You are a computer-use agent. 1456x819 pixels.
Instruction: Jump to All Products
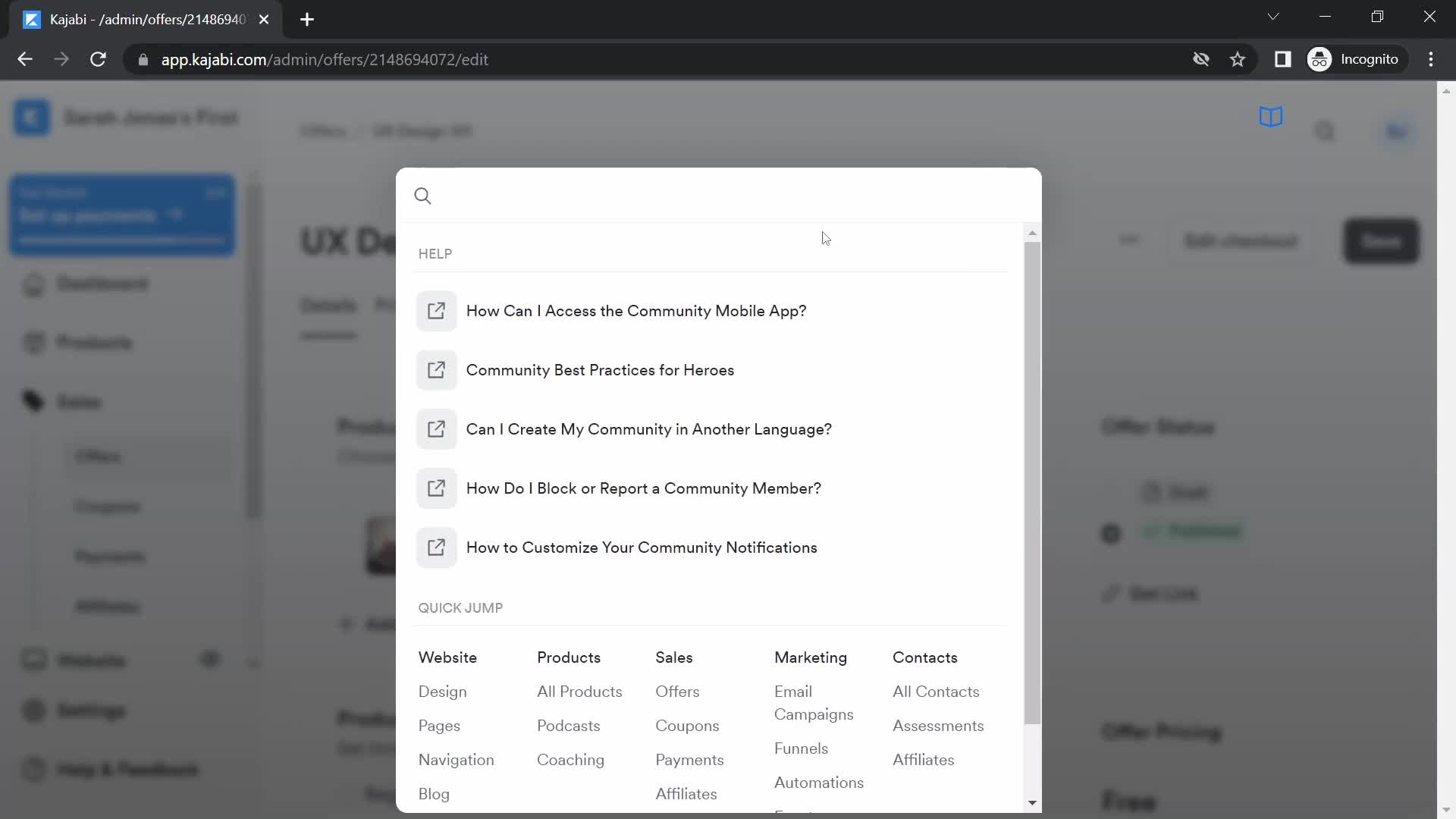[x=579, y=692]
